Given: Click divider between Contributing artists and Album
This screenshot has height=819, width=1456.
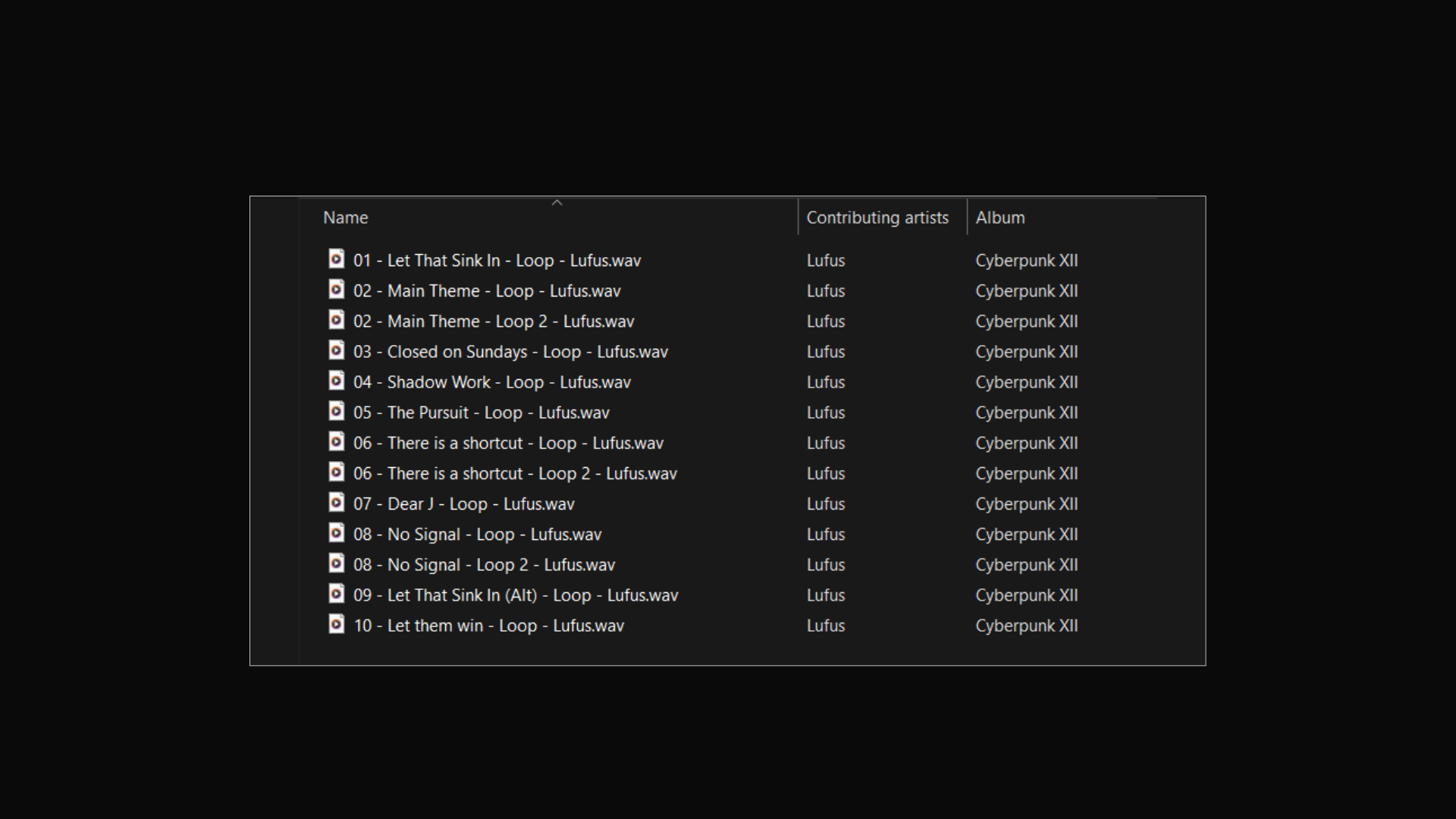Looking at the screenshot, I should tap(967, 218).
